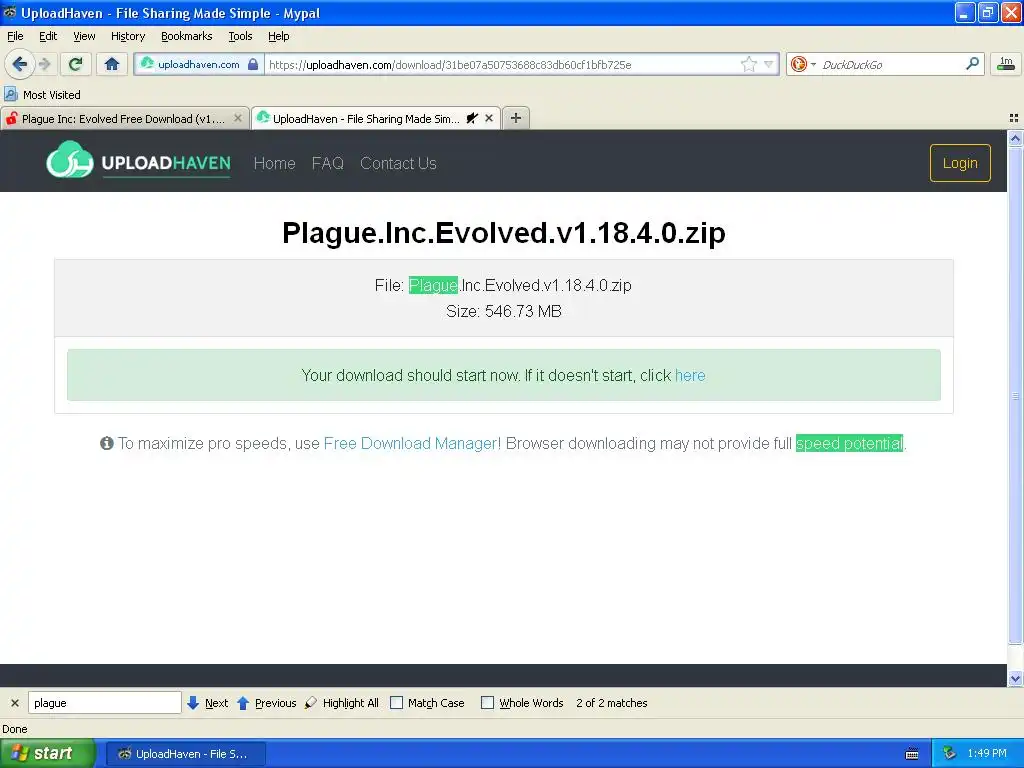Find Next match with the down arrow
The image size is (1024, 768).
(x=207, y=703)
